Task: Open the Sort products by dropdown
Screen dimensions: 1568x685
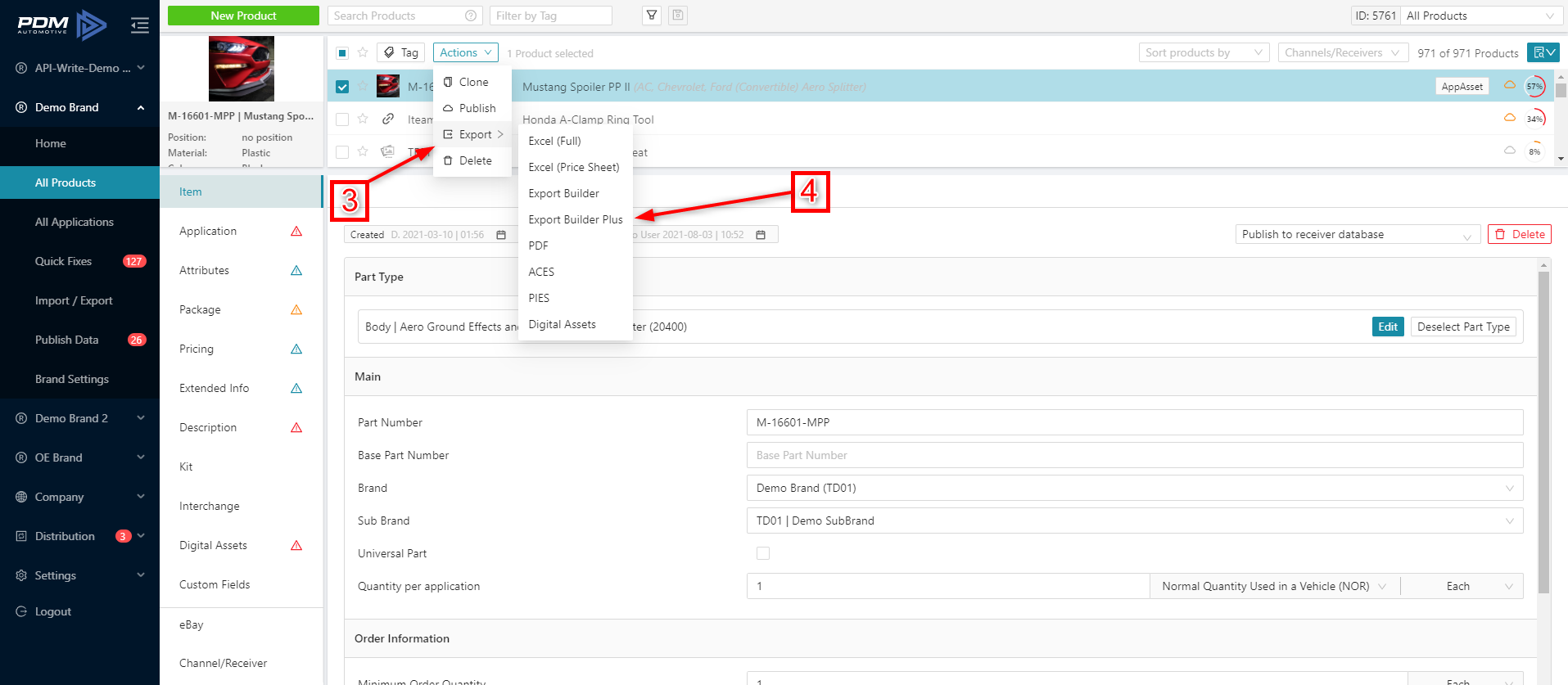Action: pos(1204,52)
